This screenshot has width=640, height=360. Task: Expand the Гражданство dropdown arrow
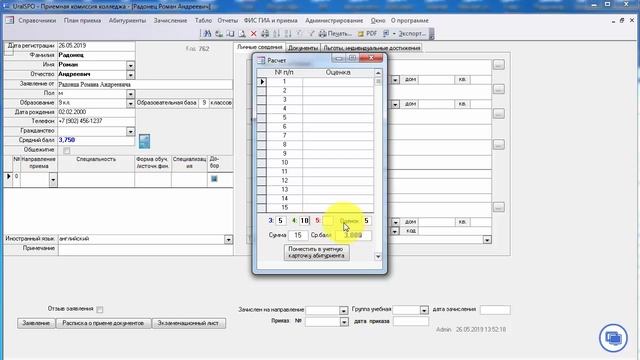click(x=130, y=131)
